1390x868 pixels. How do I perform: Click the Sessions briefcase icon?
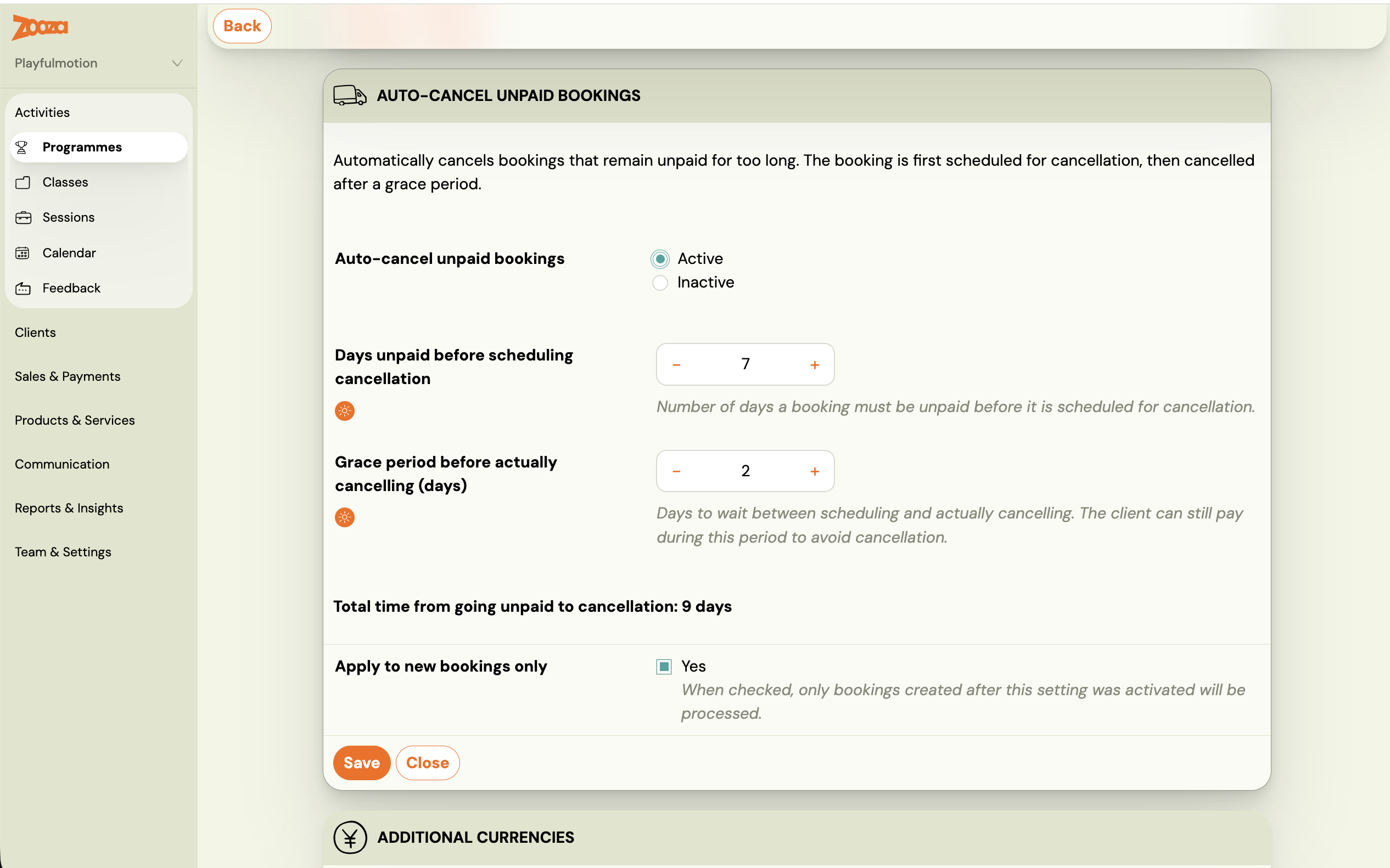(23, 218)
